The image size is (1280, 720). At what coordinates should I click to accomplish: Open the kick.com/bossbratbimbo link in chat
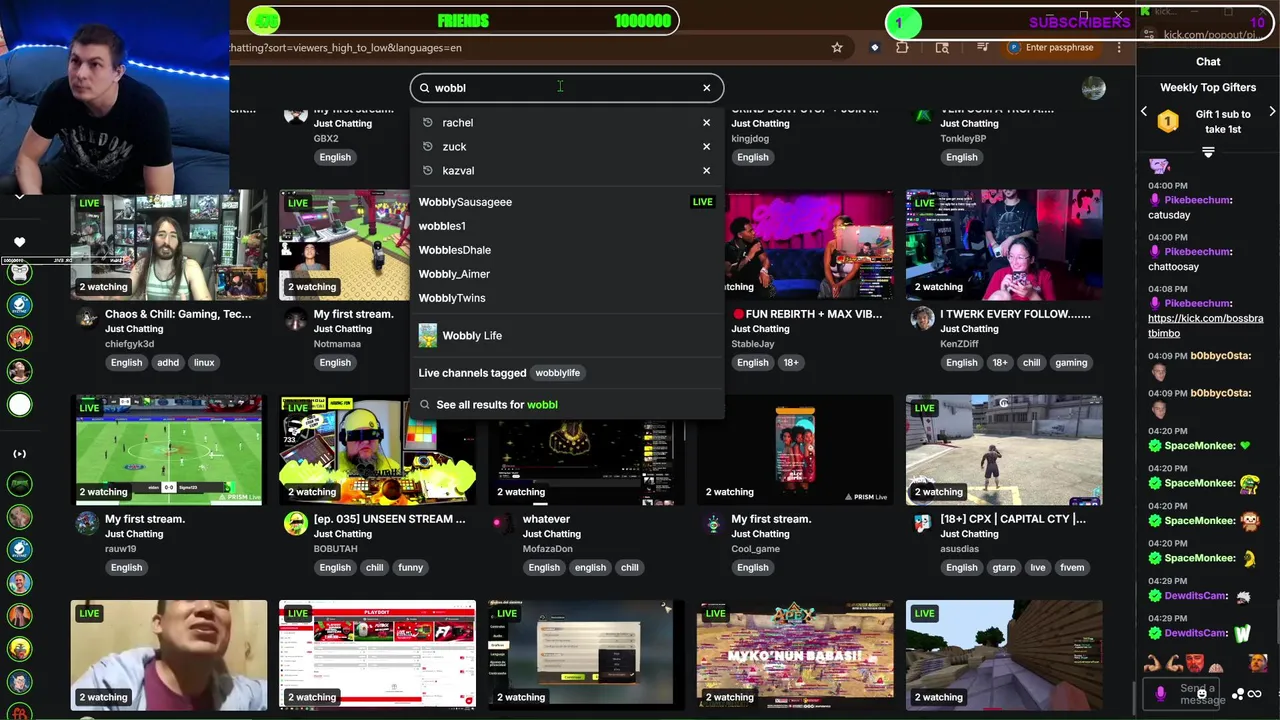(1205, 326)
